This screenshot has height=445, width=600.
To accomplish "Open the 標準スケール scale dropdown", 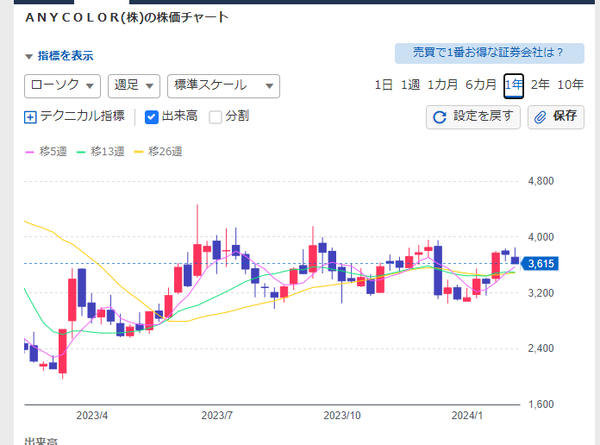I will pos(223,86).
